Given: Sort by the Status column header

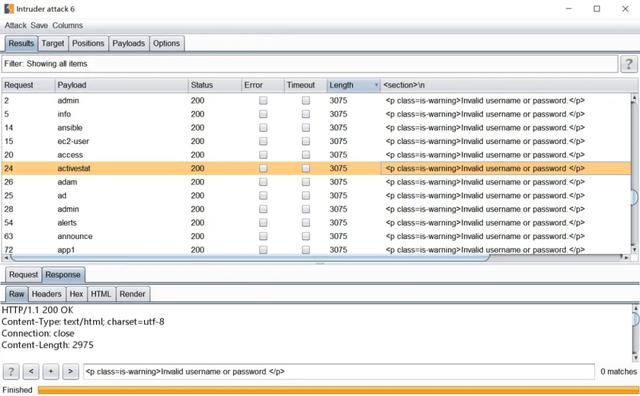Looking at the screenshot, I should tap(215, 85).
